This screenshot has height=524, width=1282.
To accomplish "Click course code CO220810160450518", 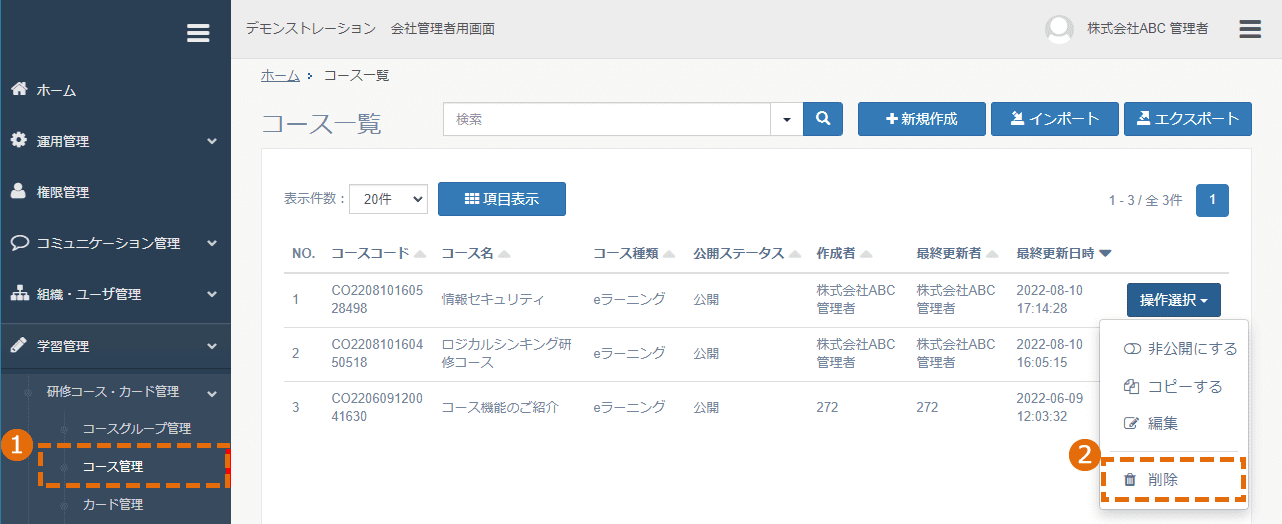I will click(377, 353).
